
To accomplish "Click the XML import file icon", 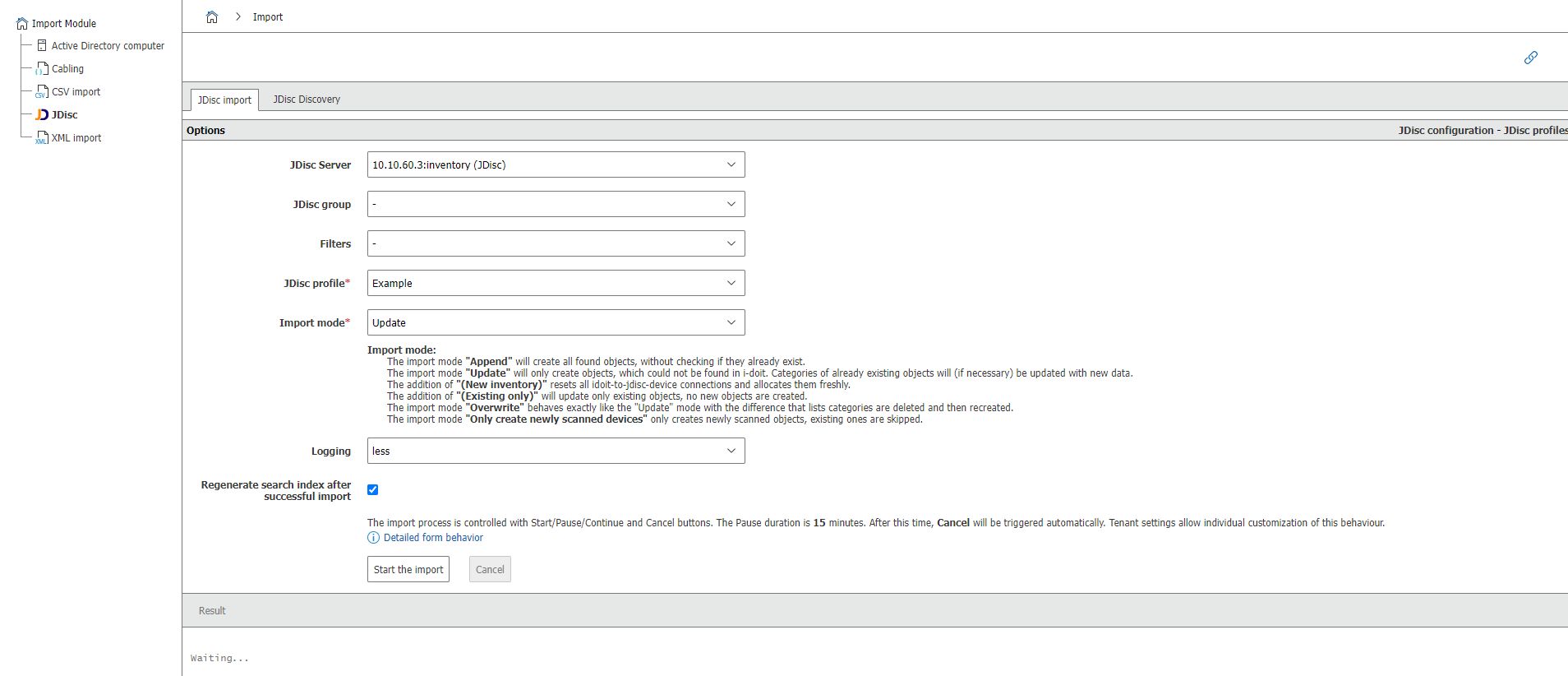I will [42, 137].
